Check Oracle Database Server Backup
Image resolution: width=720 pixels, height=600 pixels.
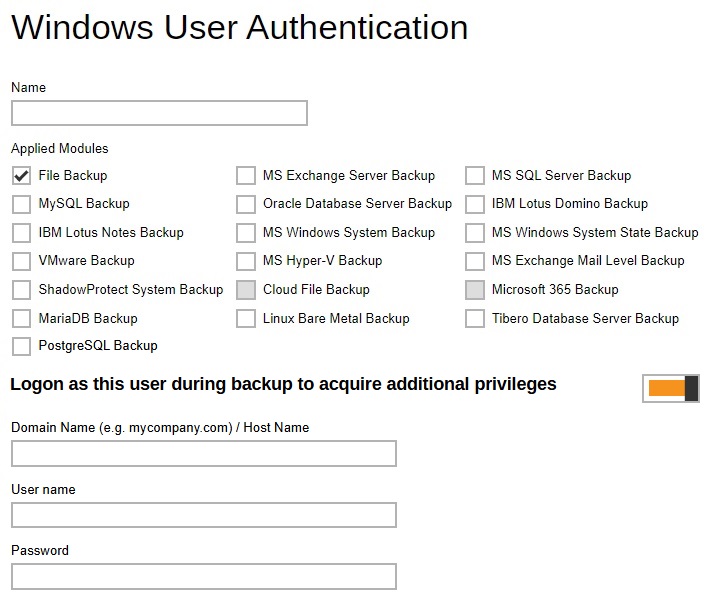[246, 204]
